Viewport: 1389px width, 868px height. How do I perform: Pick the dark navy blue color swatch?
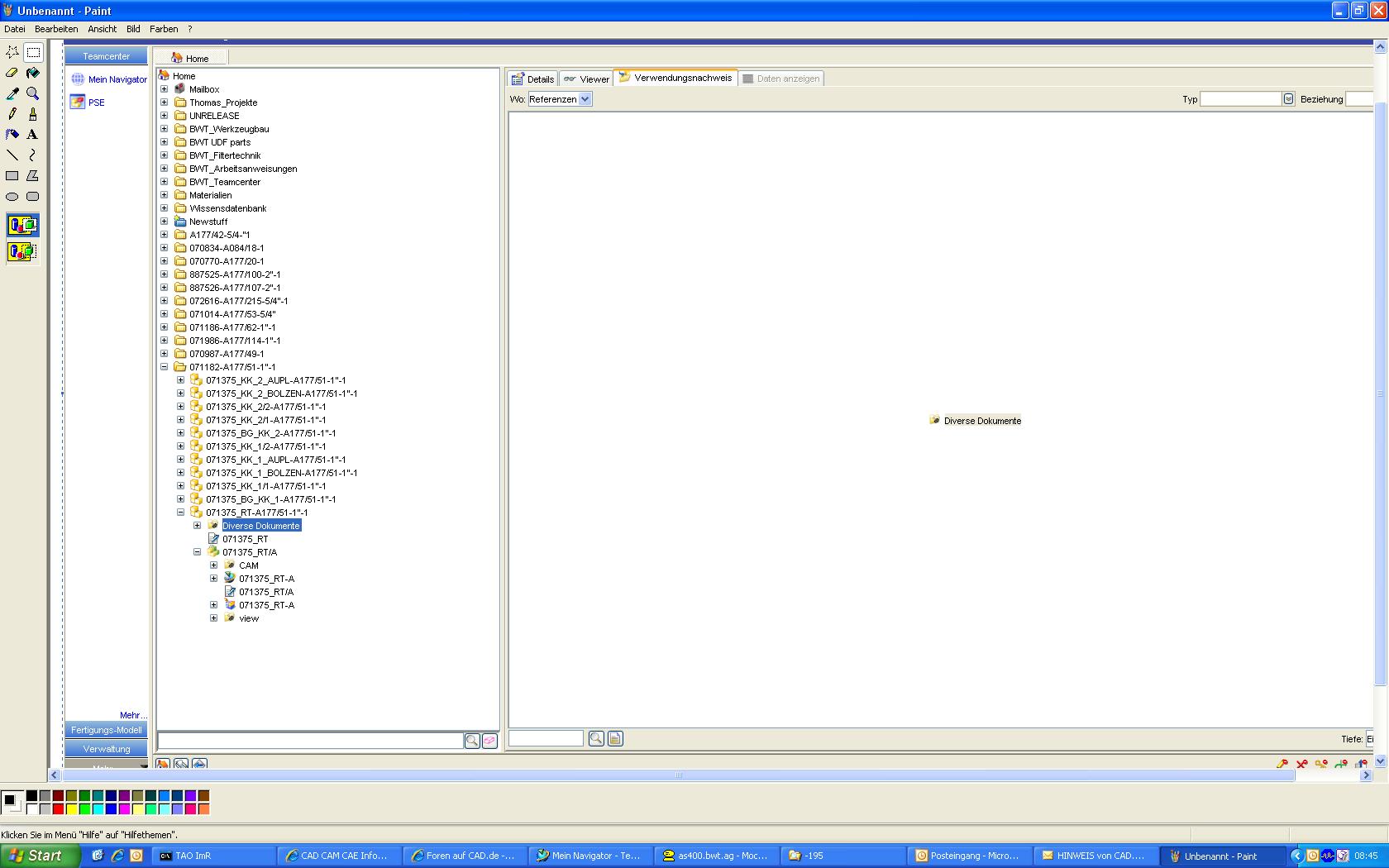(x=111, y=795)
